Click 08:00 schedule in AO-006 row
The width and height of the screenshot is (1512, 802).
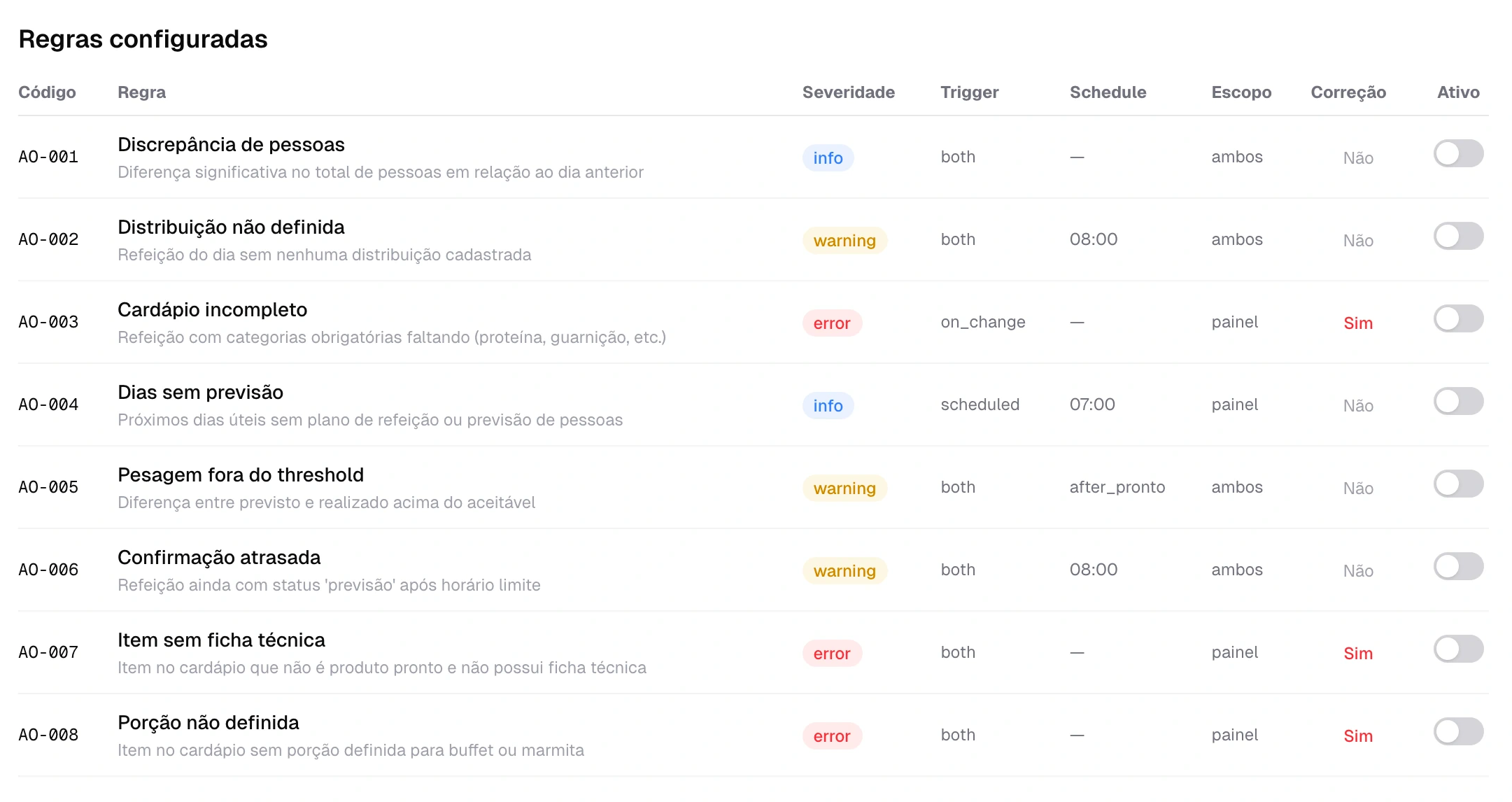point(1094,570)
